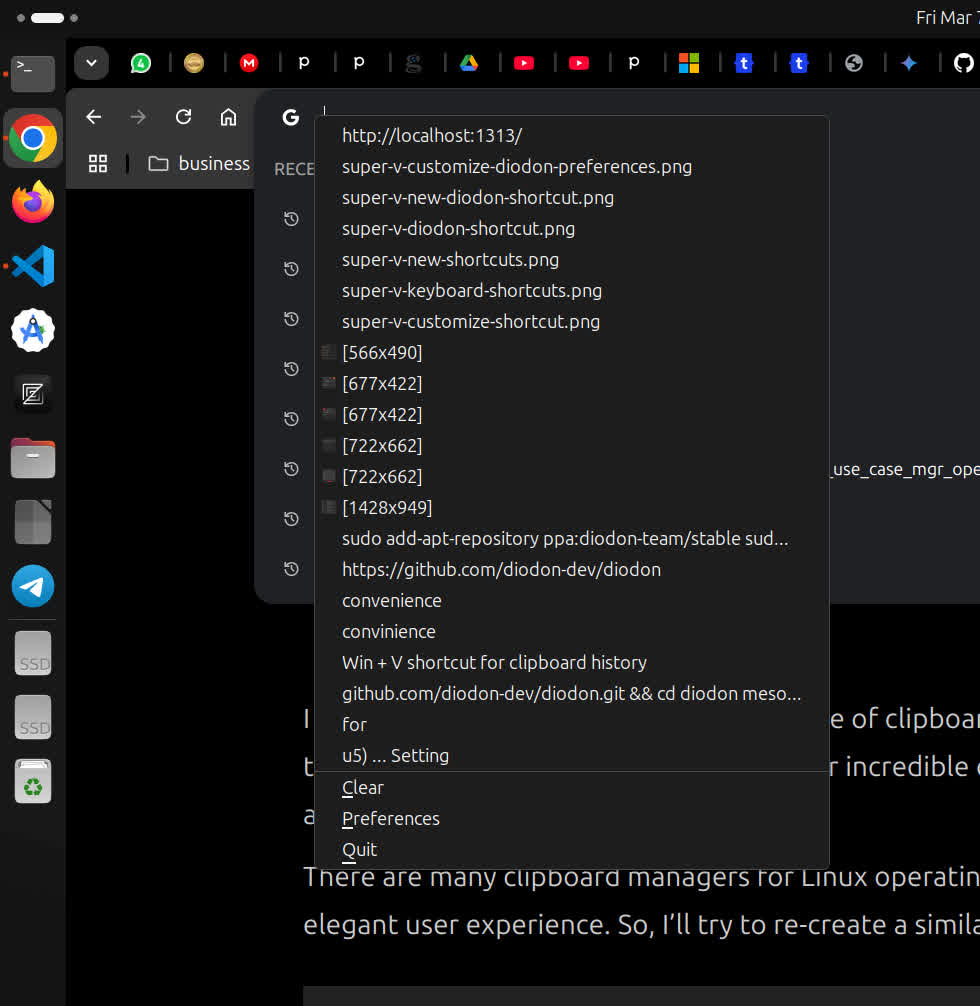Select Clear in Diodon menu

pyautogui.click(x=363, y=788)
